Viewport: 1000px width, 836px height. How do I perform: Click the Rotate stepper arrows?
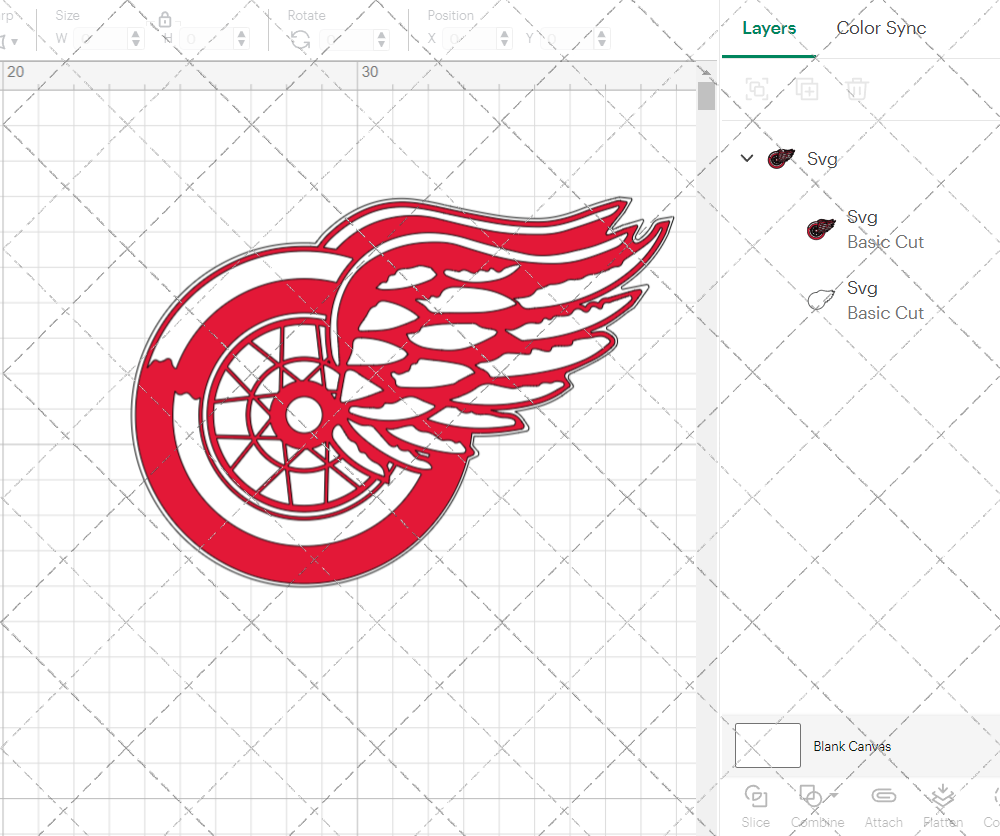click(x=381, y=39)
